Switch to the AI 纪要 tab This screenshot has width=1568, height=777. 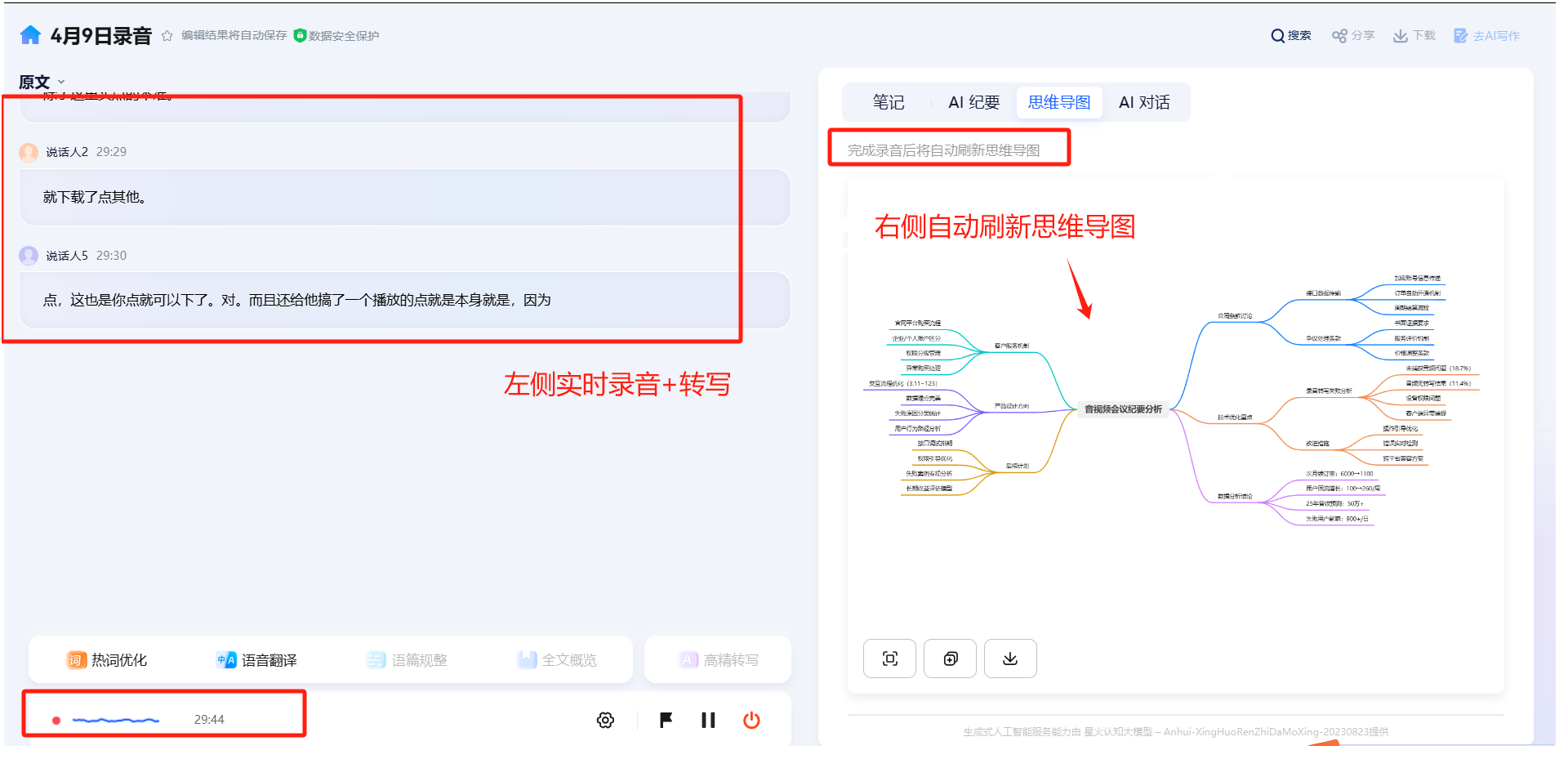tap(973, 102)
